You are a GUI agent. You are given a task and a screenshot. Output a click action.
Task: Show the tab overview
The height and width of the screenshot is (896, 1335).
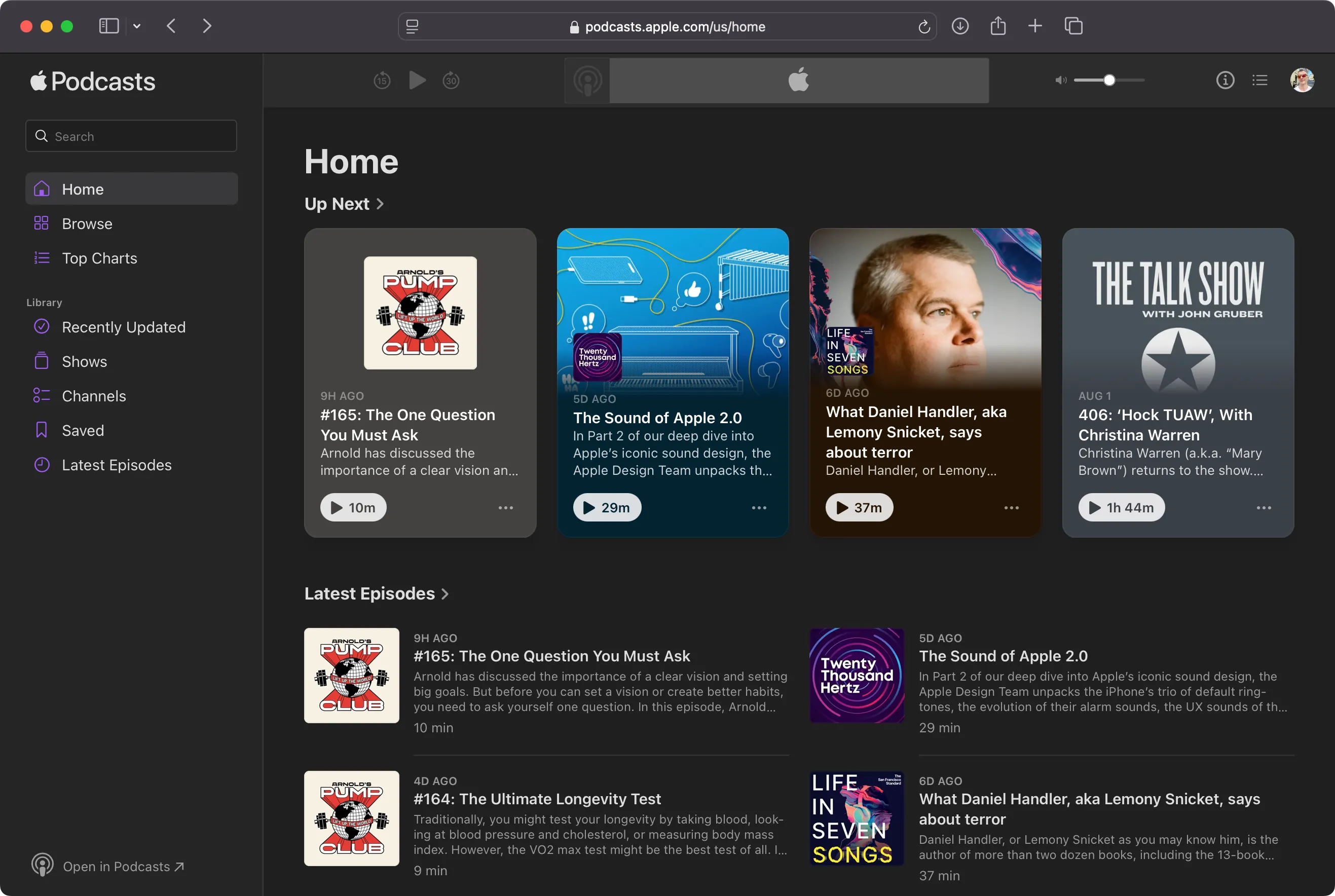1073,26
